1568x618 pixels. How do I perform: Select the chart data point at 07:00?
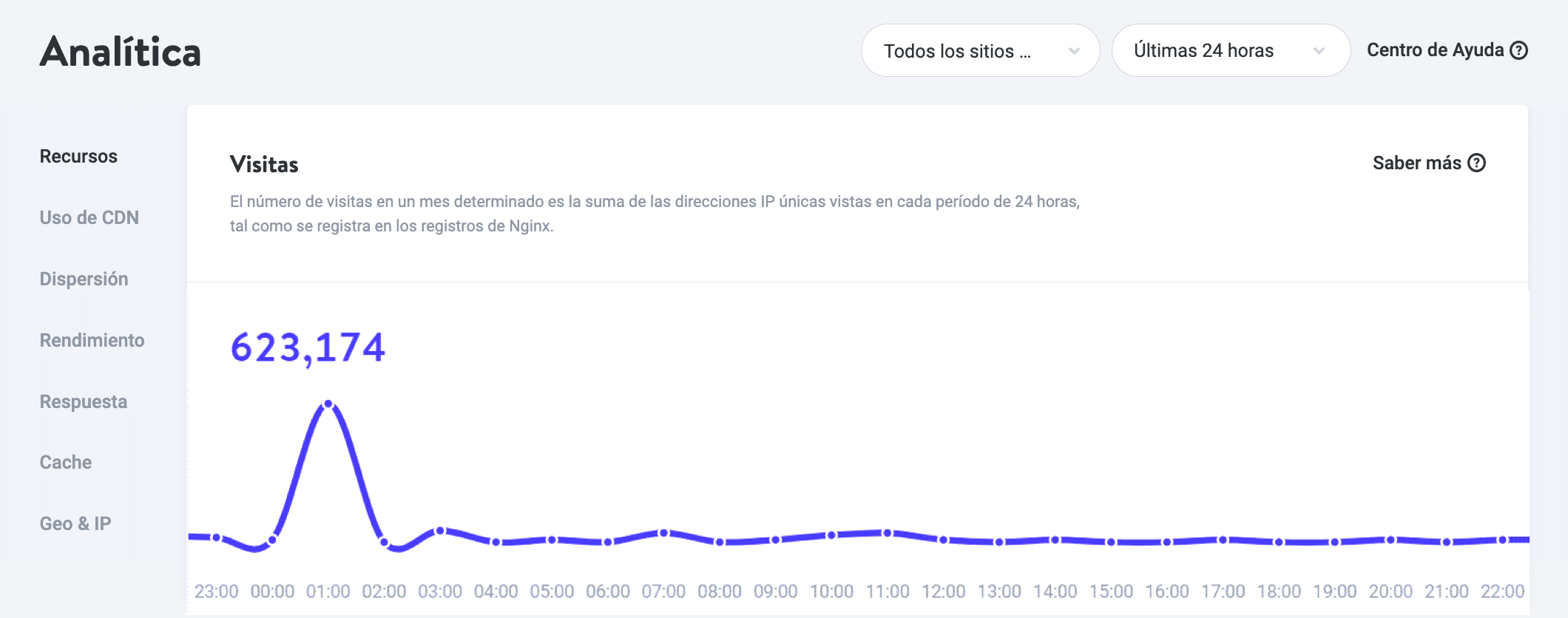click(x=663, y=533)
